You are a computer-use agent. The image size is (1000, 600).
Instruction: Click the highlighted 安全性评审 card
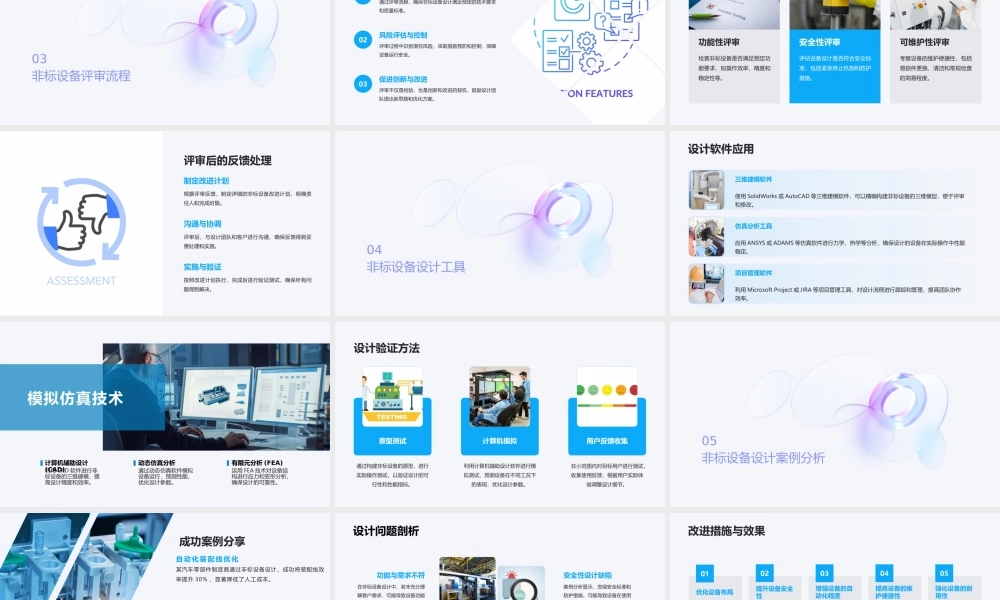pyautogui.click(x=835, y=51)
